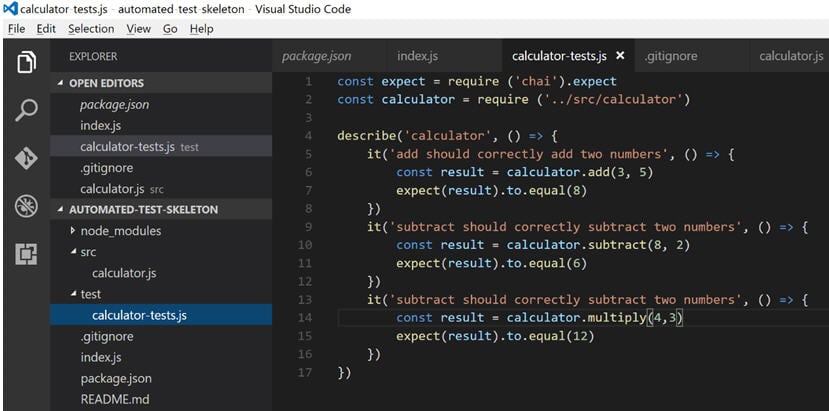This screenshot has width=829, height=411.
Task: Click expect(result).to.equal(12) on line 15
Action: (495, 336)
